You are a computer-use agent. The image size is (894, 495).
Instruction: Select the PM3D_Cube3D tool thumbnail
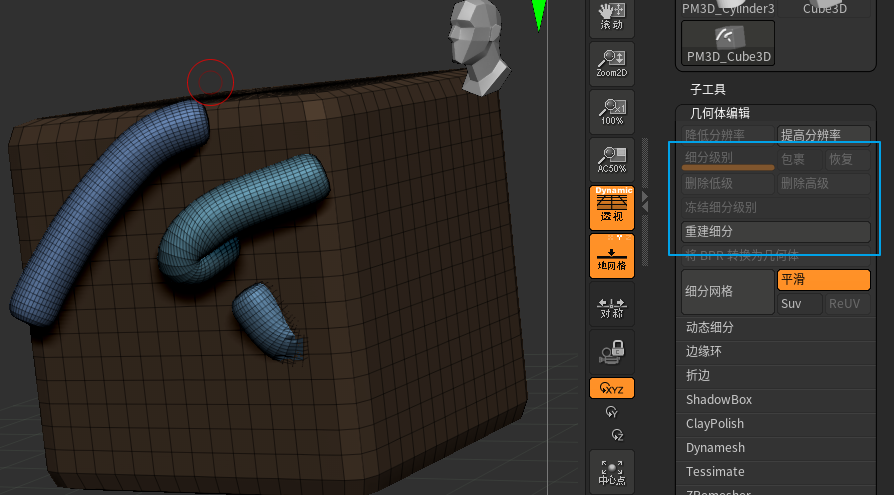(x=728, y=43)
